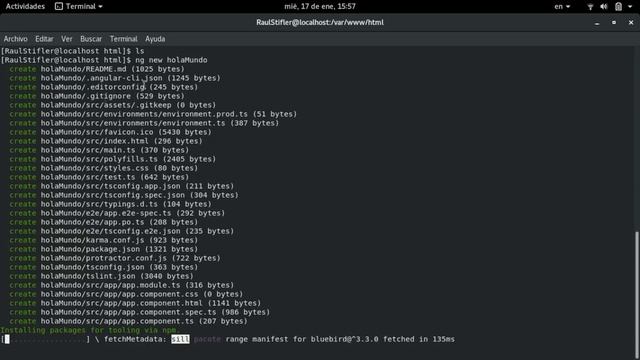Click the holaMundo/tsconfig.json (363 bytes) line
640x360 pixels.
[x=104, y=267]
